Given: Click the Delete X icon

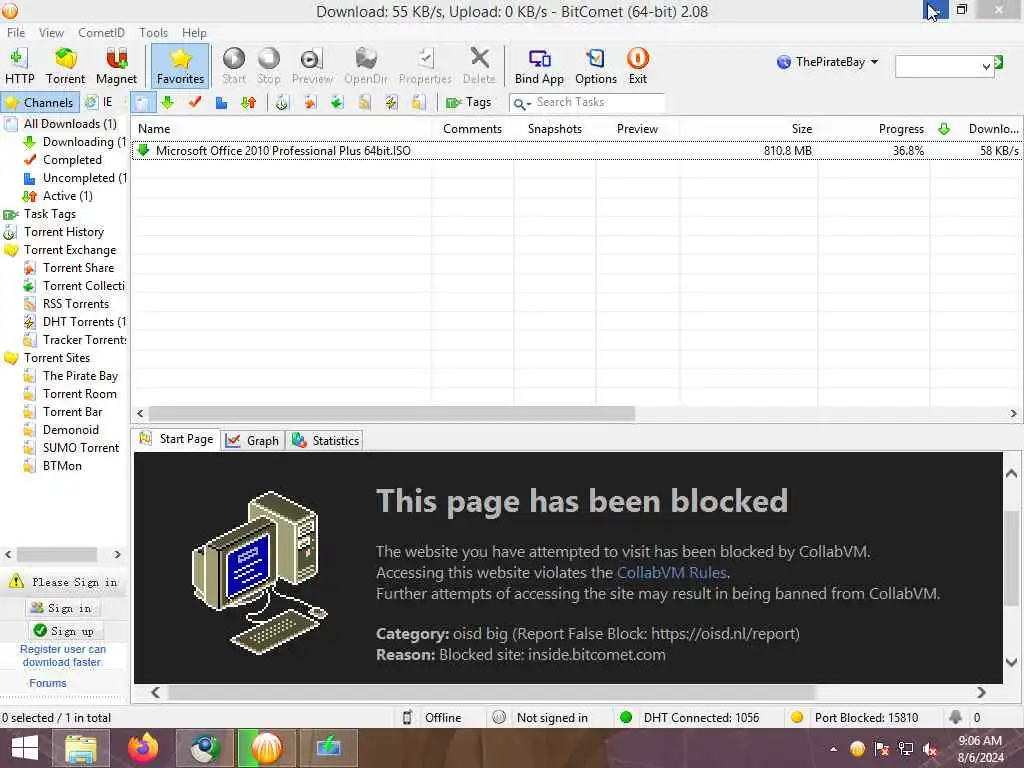Looking at the screenshot, I should pos(479,65).
